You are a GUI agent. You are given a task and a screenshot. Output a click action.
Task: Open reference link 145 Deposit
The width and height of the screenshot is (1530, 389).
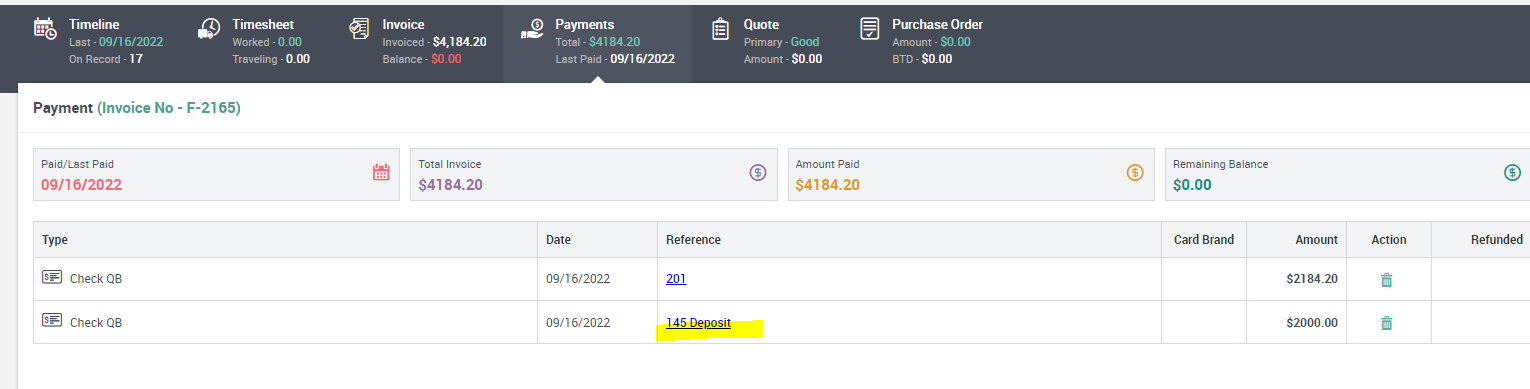pos(698,323)
